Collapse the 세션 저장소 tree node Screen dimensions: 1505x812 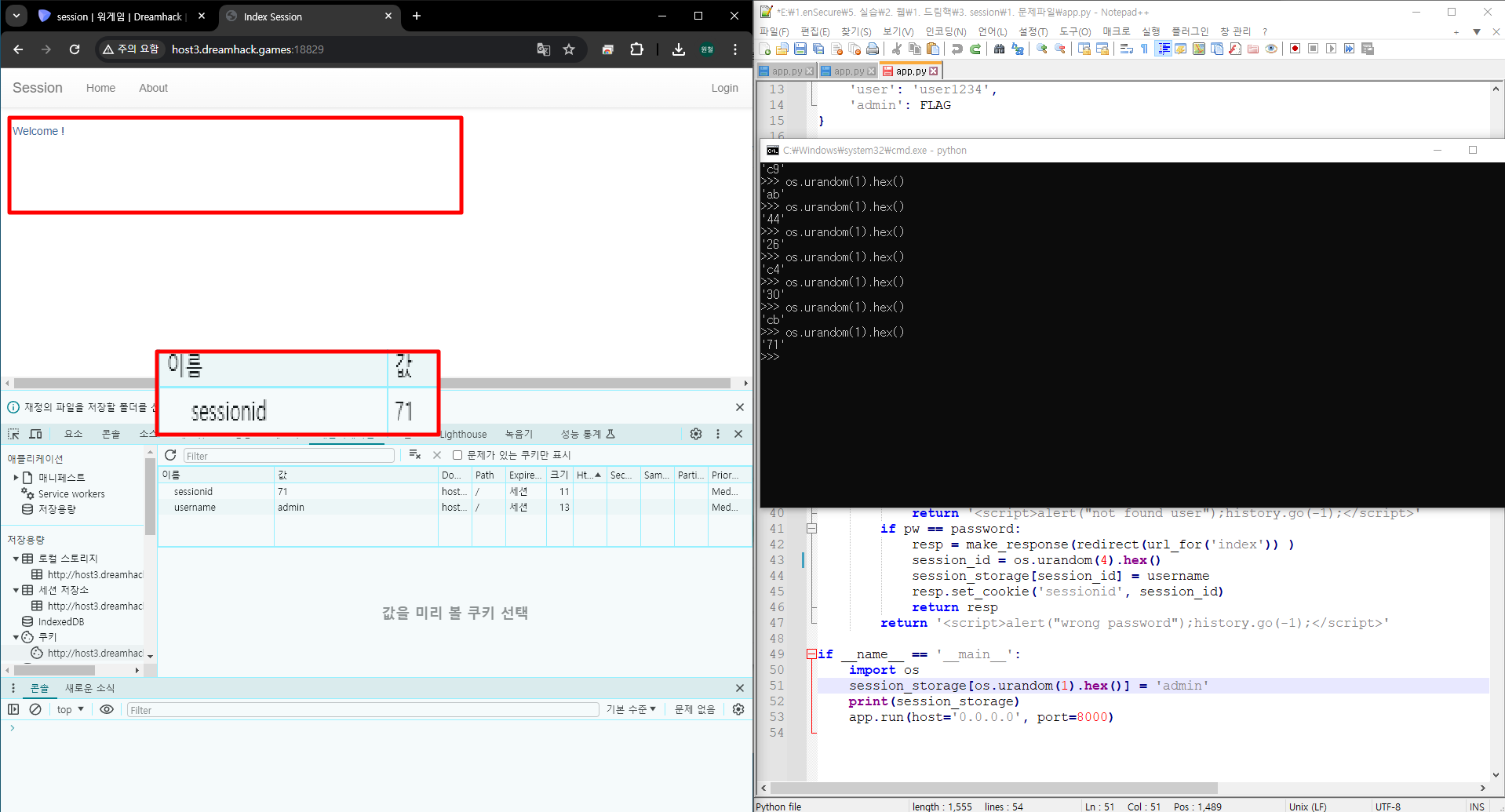coord(16,590)
